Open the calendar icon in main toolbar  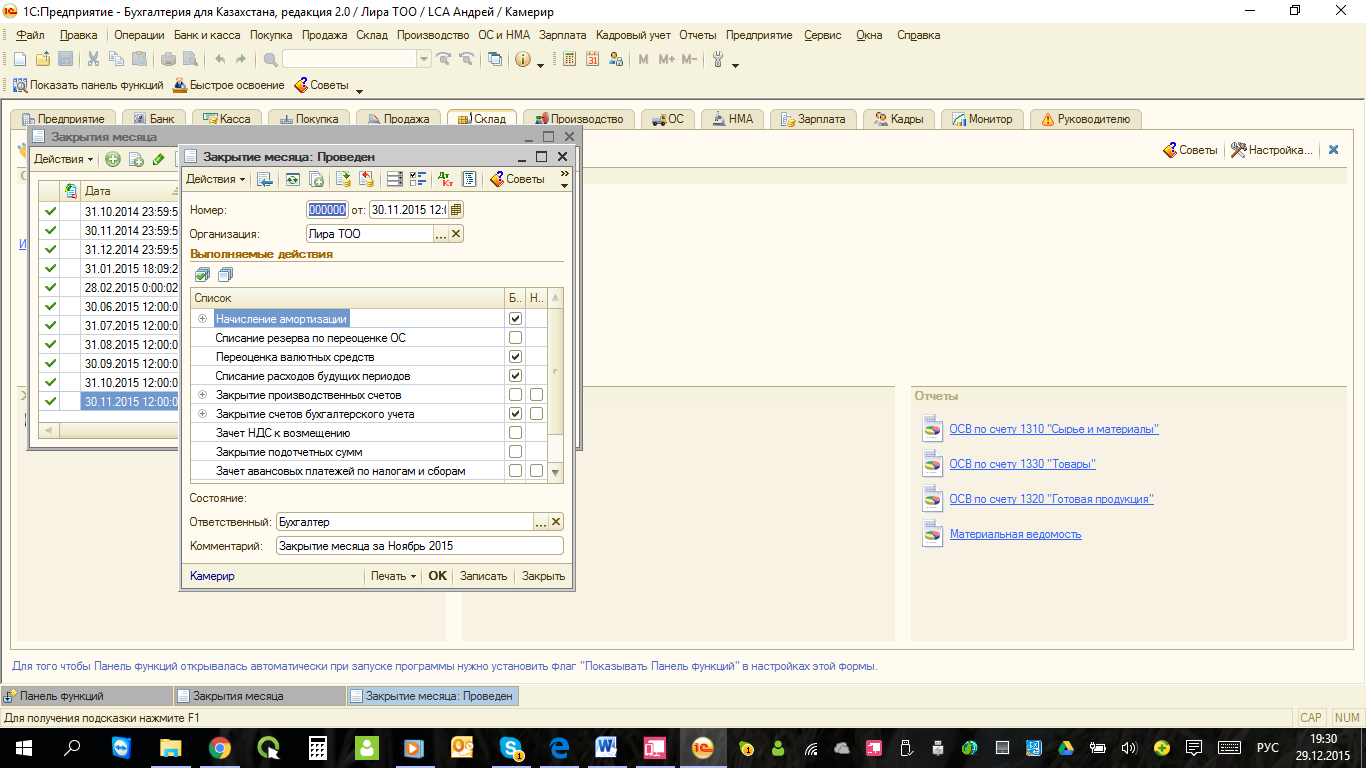[x=592, y=60]
